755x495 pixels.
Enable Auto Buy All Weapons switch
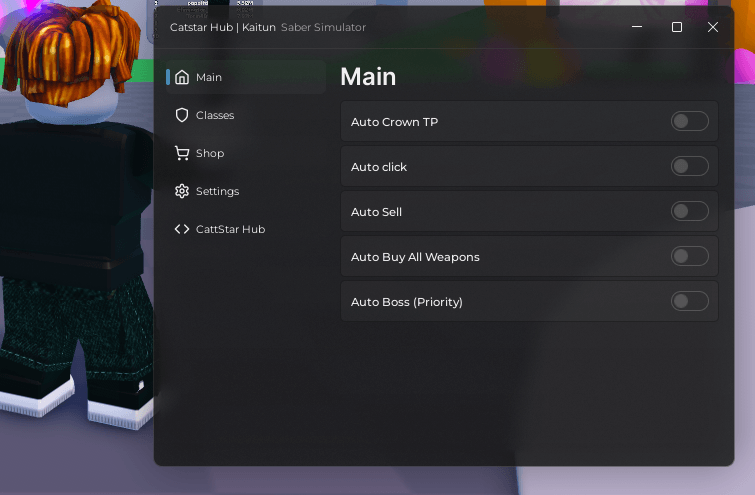(x=690, y=256)
